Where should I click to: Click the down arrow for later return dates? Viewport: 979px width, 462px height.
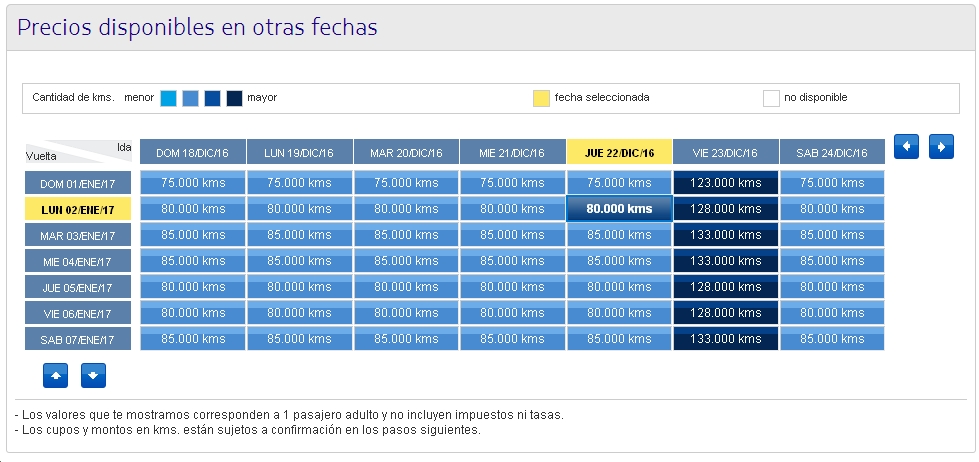click(93, 376)
